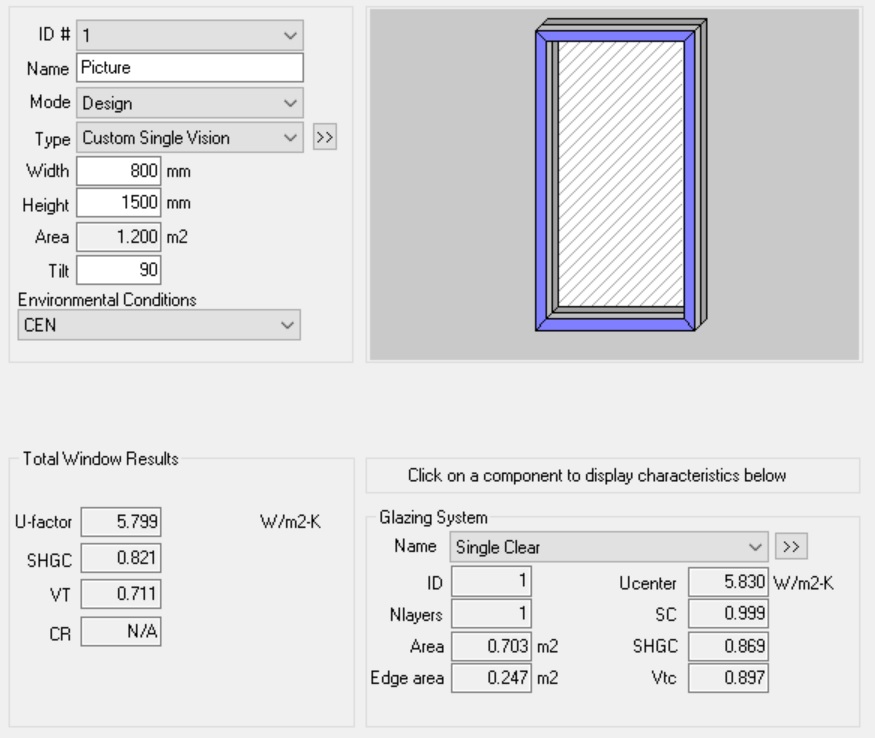Image resolution: width=875 pixels, height=738 pixels.
Task: Select the blue left frame member
Action: click(x=541, y=181)
